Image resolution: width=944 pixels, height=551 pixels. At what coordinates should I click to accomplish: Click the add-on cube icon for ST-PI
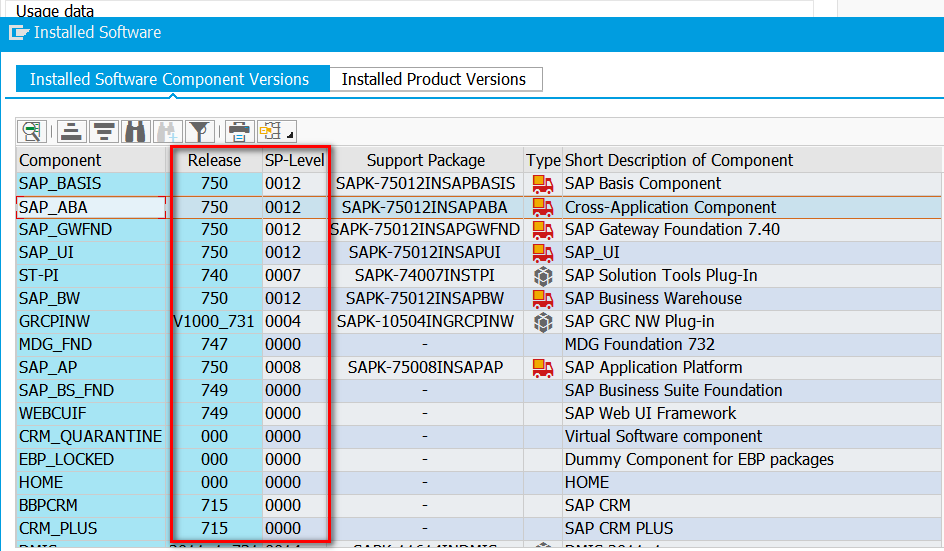(543, 276)
